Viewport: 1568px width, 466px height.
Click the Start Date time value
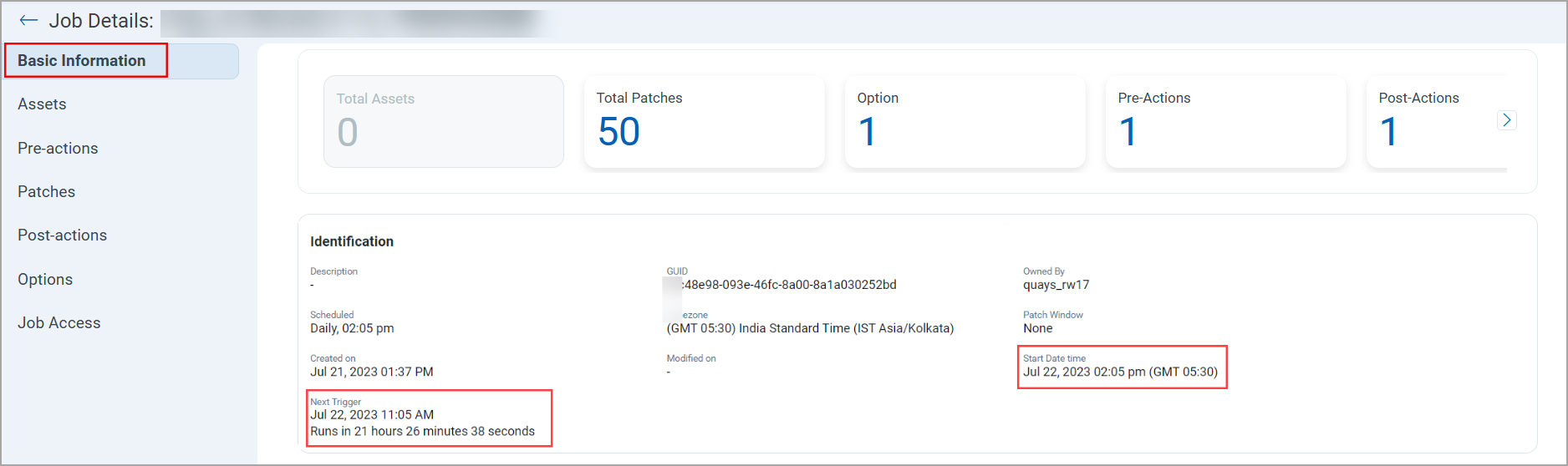(1120, 372)
